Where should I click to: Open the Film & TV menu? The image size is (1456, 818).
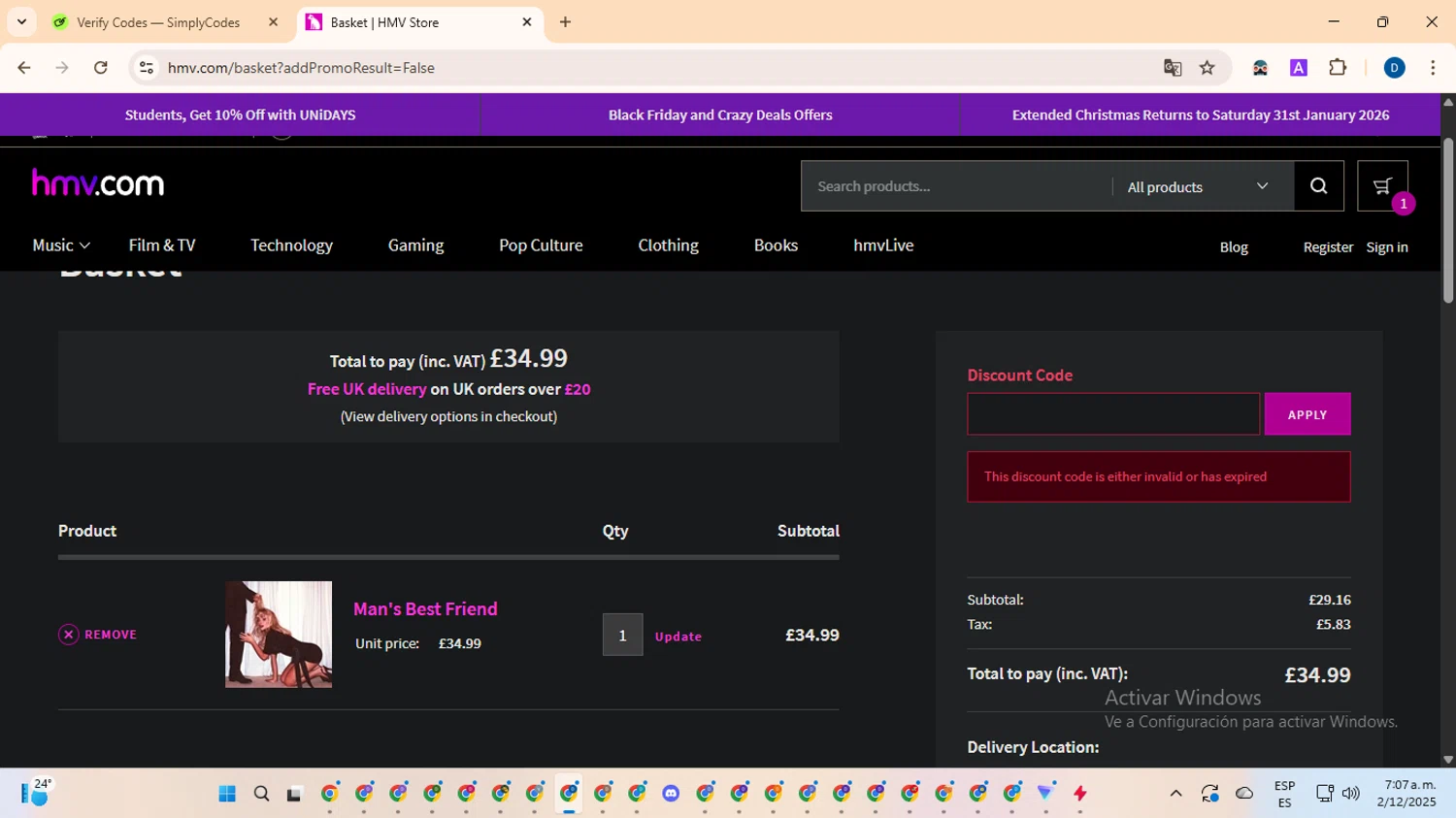(162, 245)
